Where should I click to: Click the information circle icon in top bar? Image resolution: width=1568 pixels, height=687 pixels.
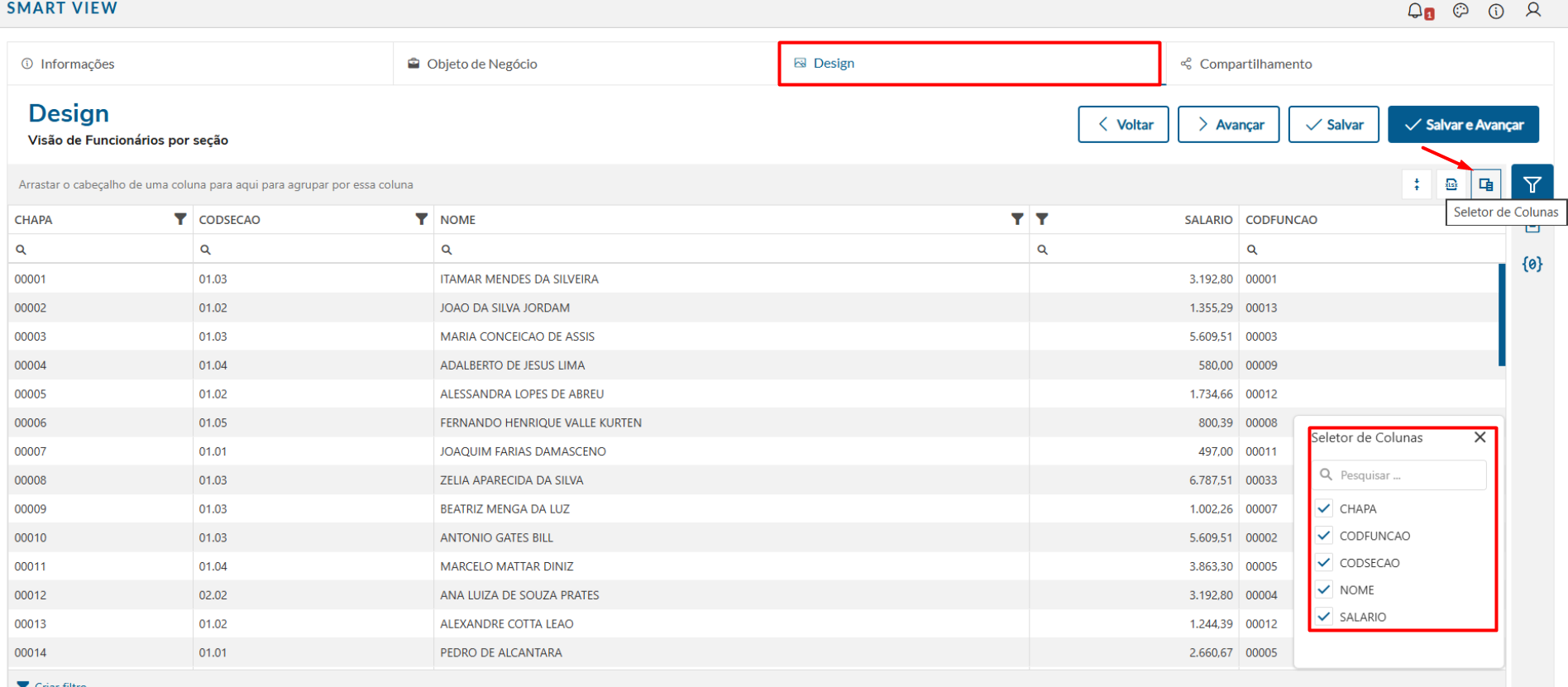[x=1496, y=11]
